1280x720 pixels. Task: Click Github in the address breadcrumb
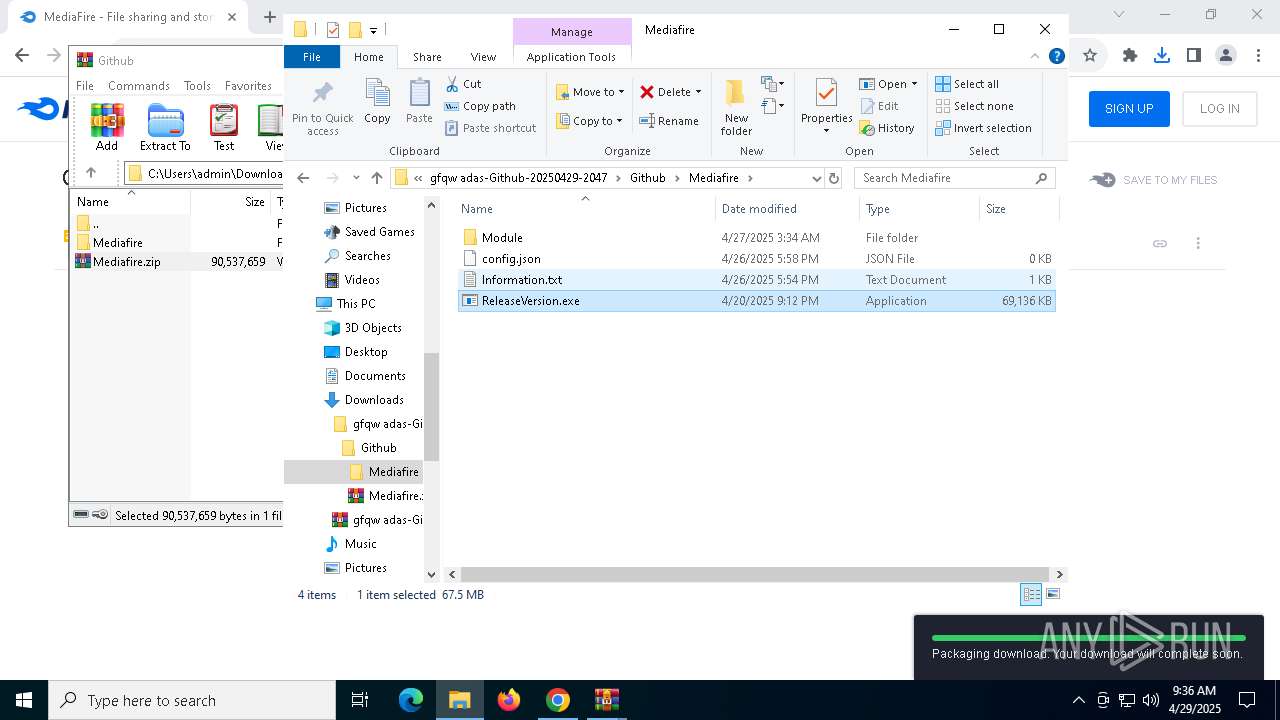pos(648,178)
